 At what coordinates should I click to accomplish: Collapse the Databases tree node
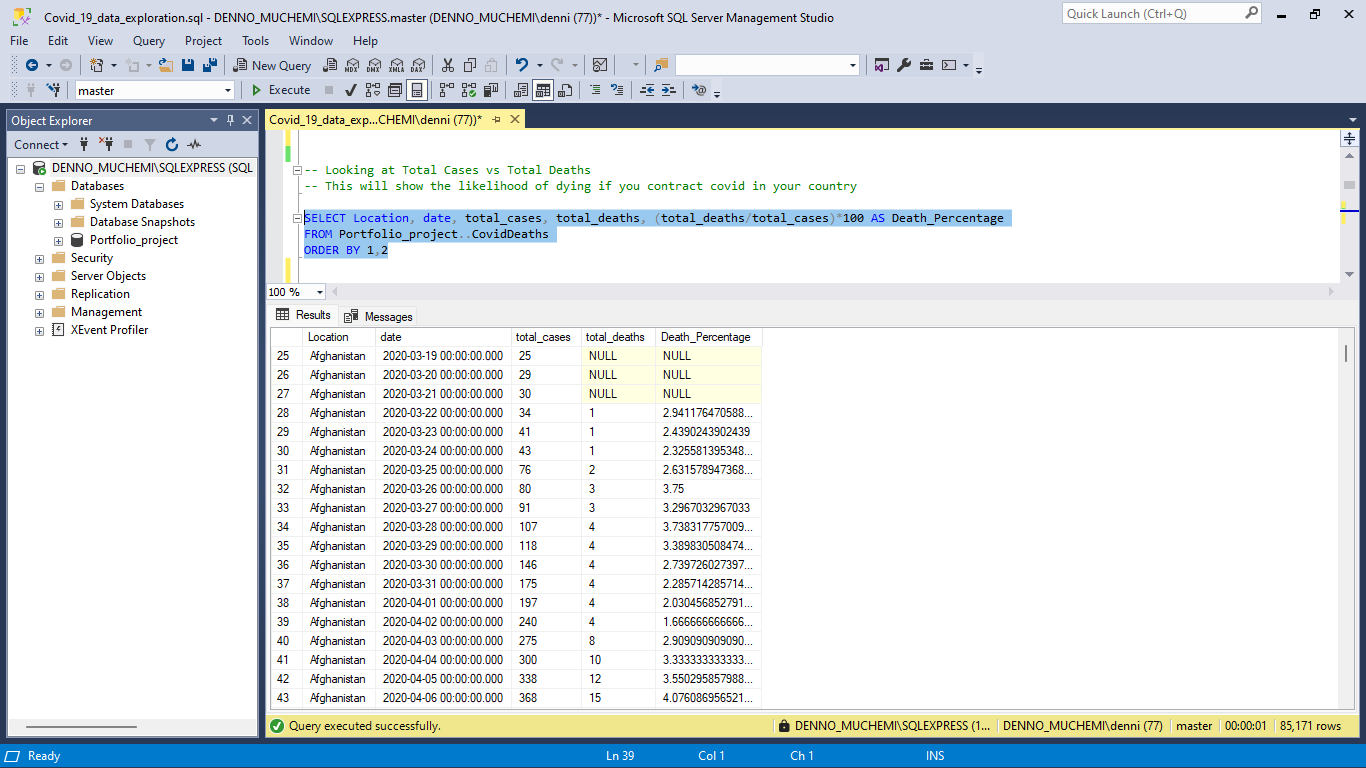pyautogui.click(x=40, y=186)
